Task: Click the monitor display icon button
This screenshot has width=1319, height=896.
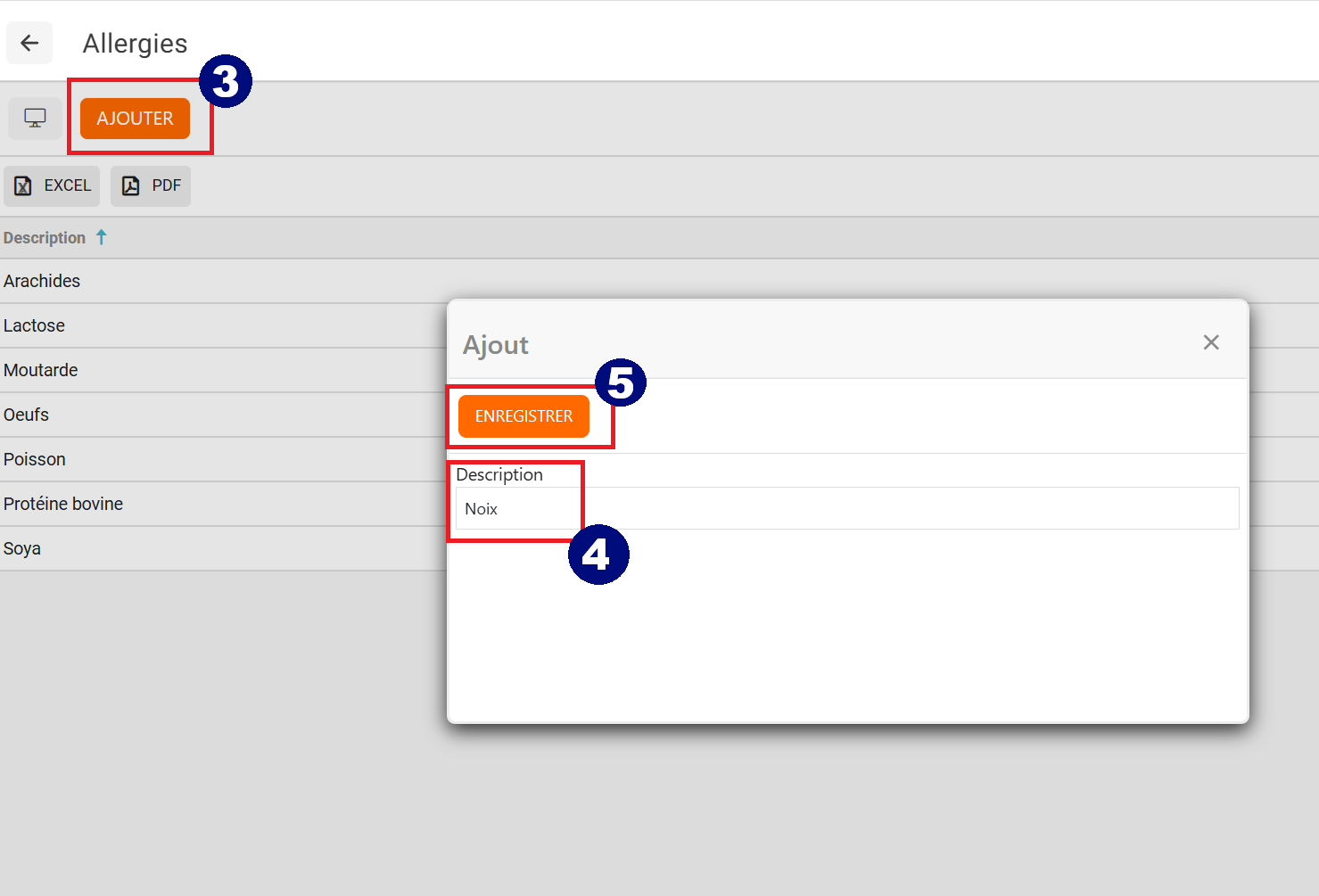Action: click(35, 118)
